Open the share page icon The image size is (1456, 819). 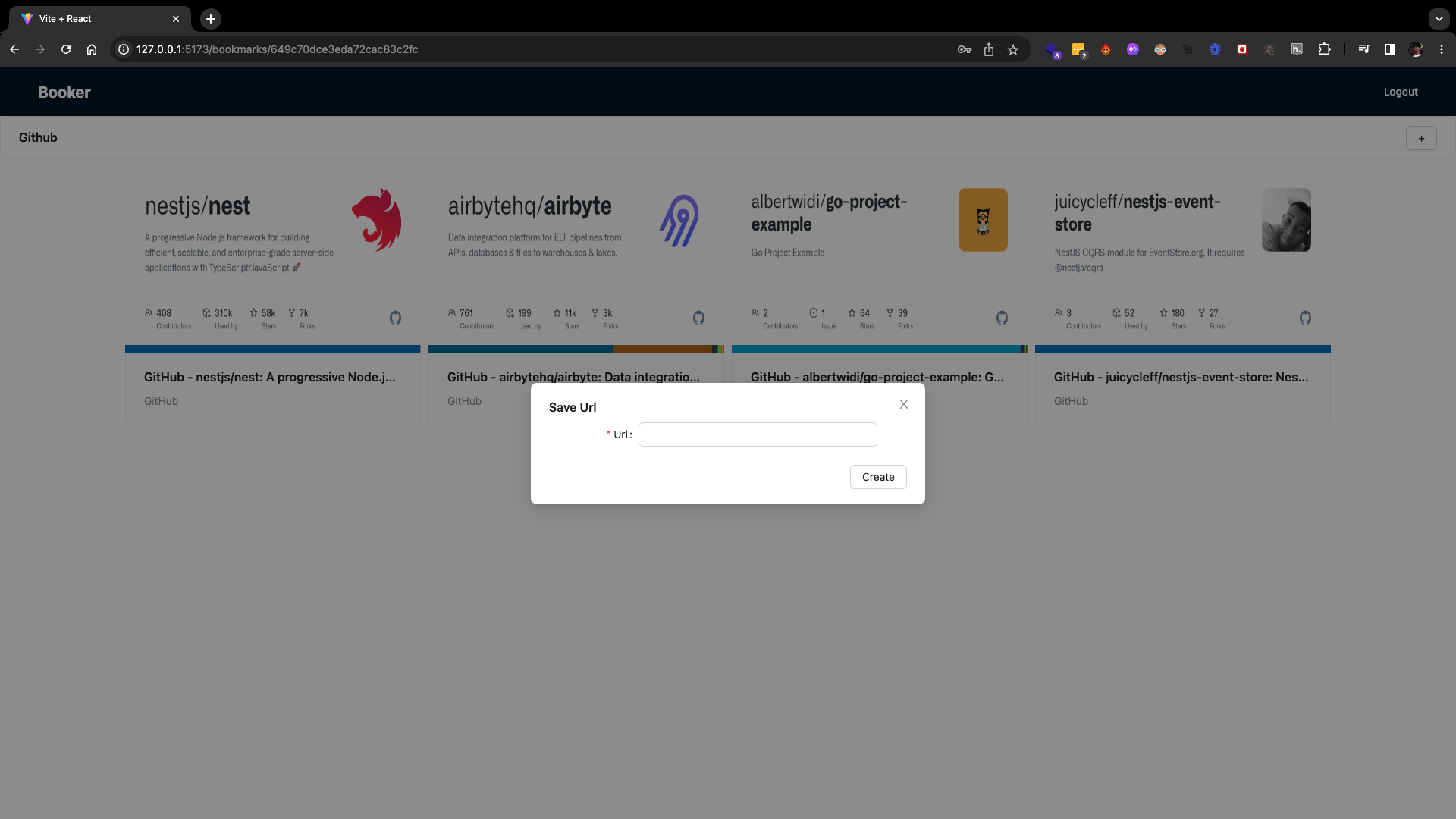(989, 49)
